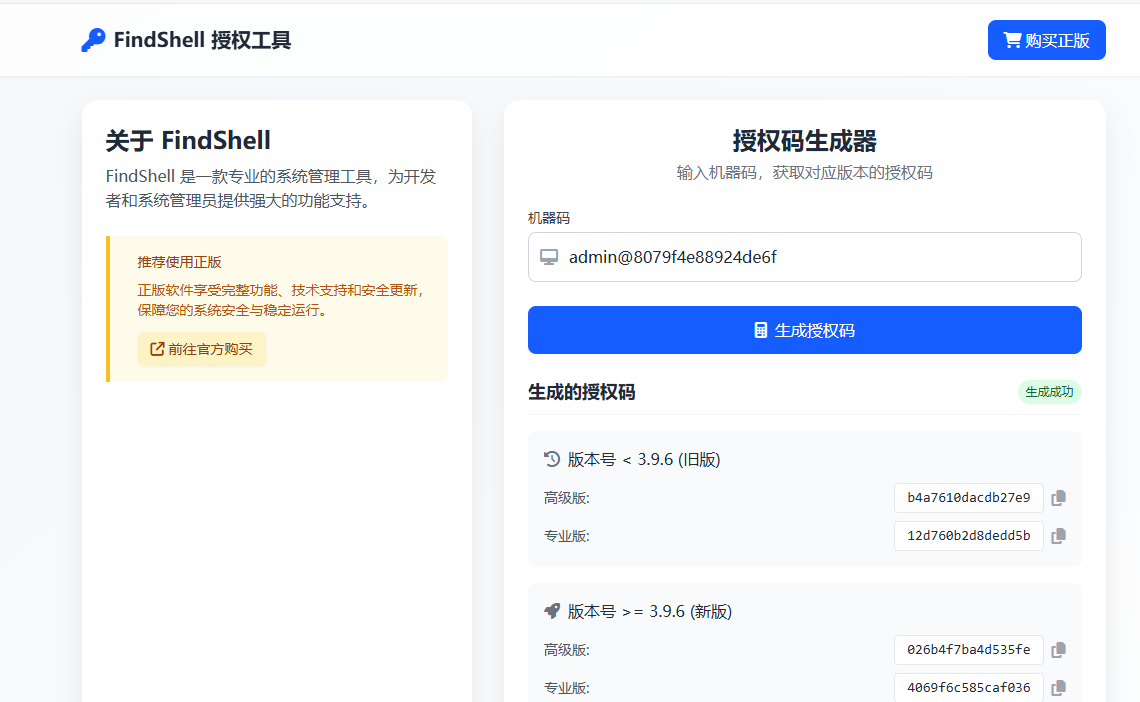
Task: Click the 机器码 field label
Action: (549, 218)
